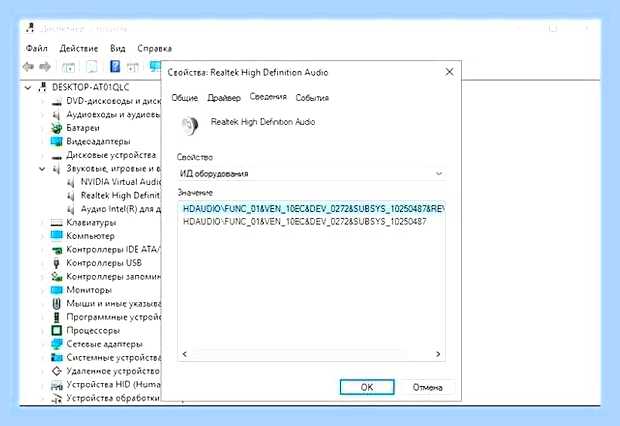Click the right scroll arrow in value list
The image size is (620, 426).
[x=438, y=354]
